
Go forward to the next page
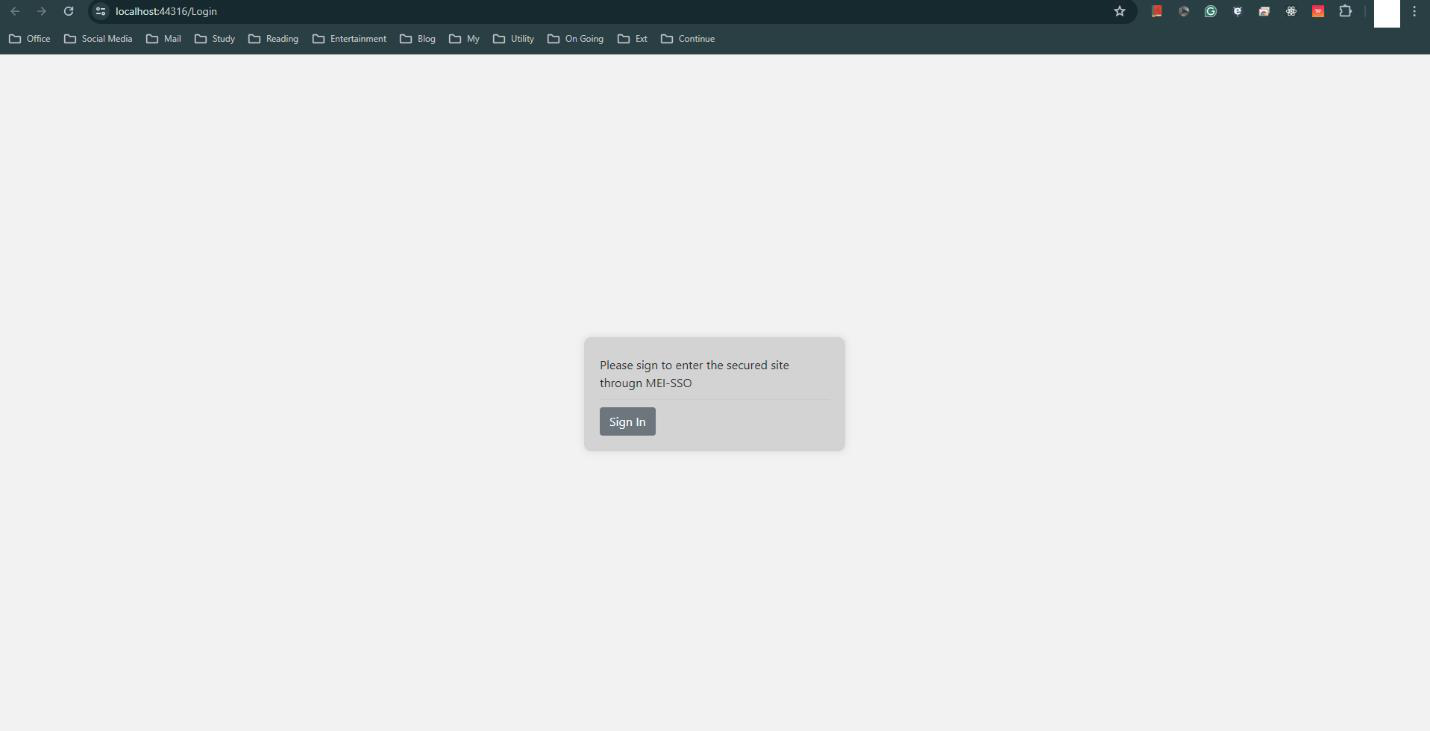tap(42, 11)
